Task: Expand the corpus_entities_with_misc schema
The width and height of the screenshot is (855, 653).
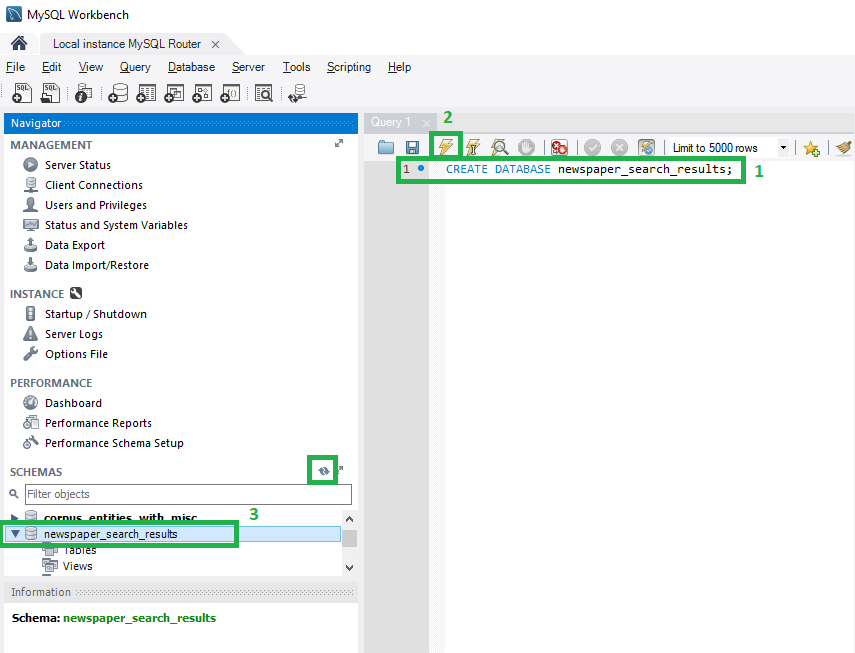Action: (17, 515)
